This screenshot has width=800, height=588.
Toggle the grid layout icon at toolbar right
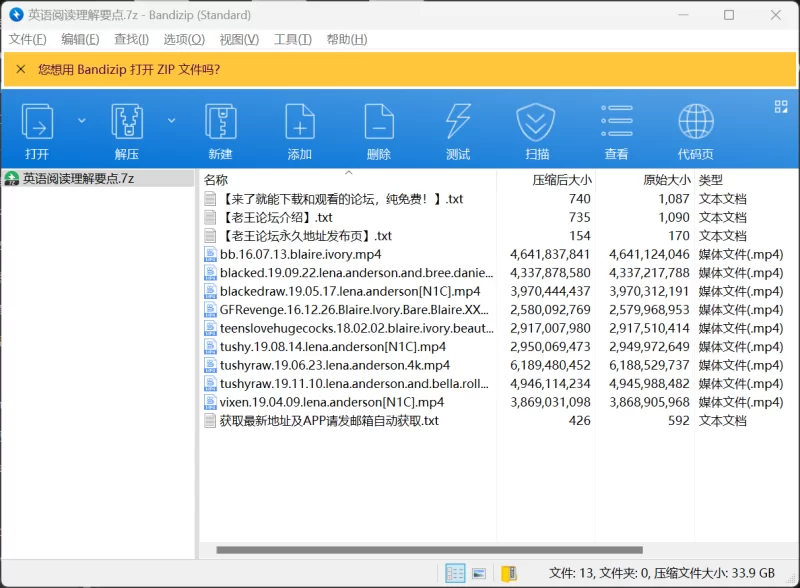[781, 107]
